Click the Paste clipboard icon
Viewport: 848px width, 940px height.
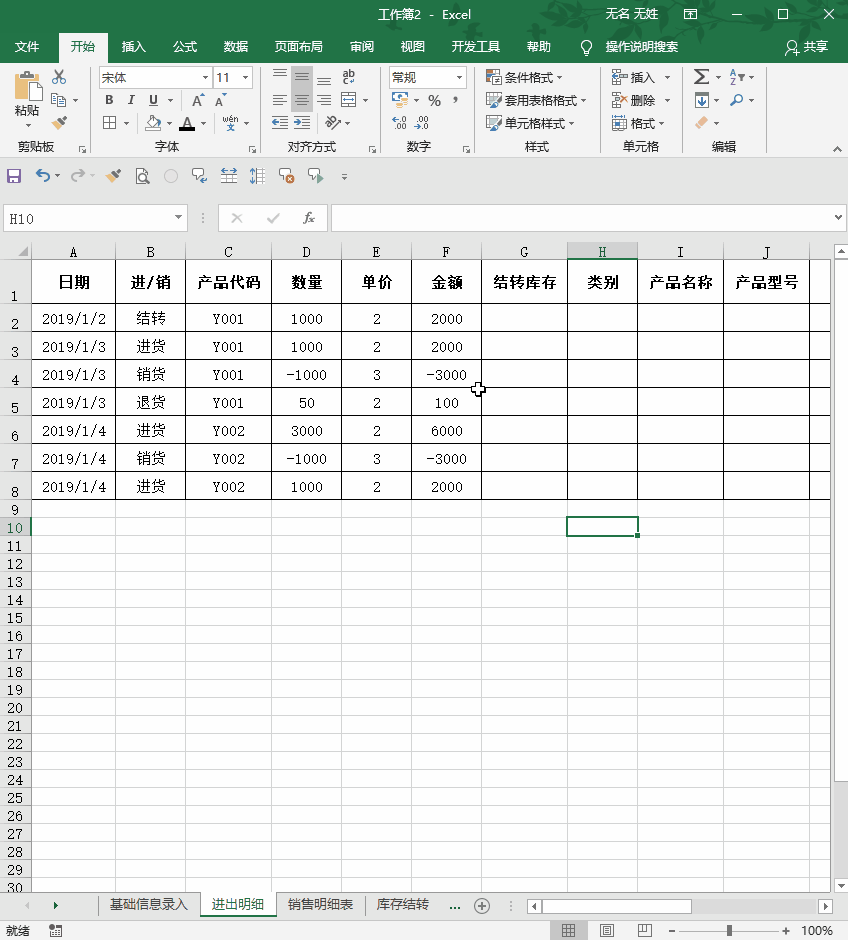tap(27, 87)
